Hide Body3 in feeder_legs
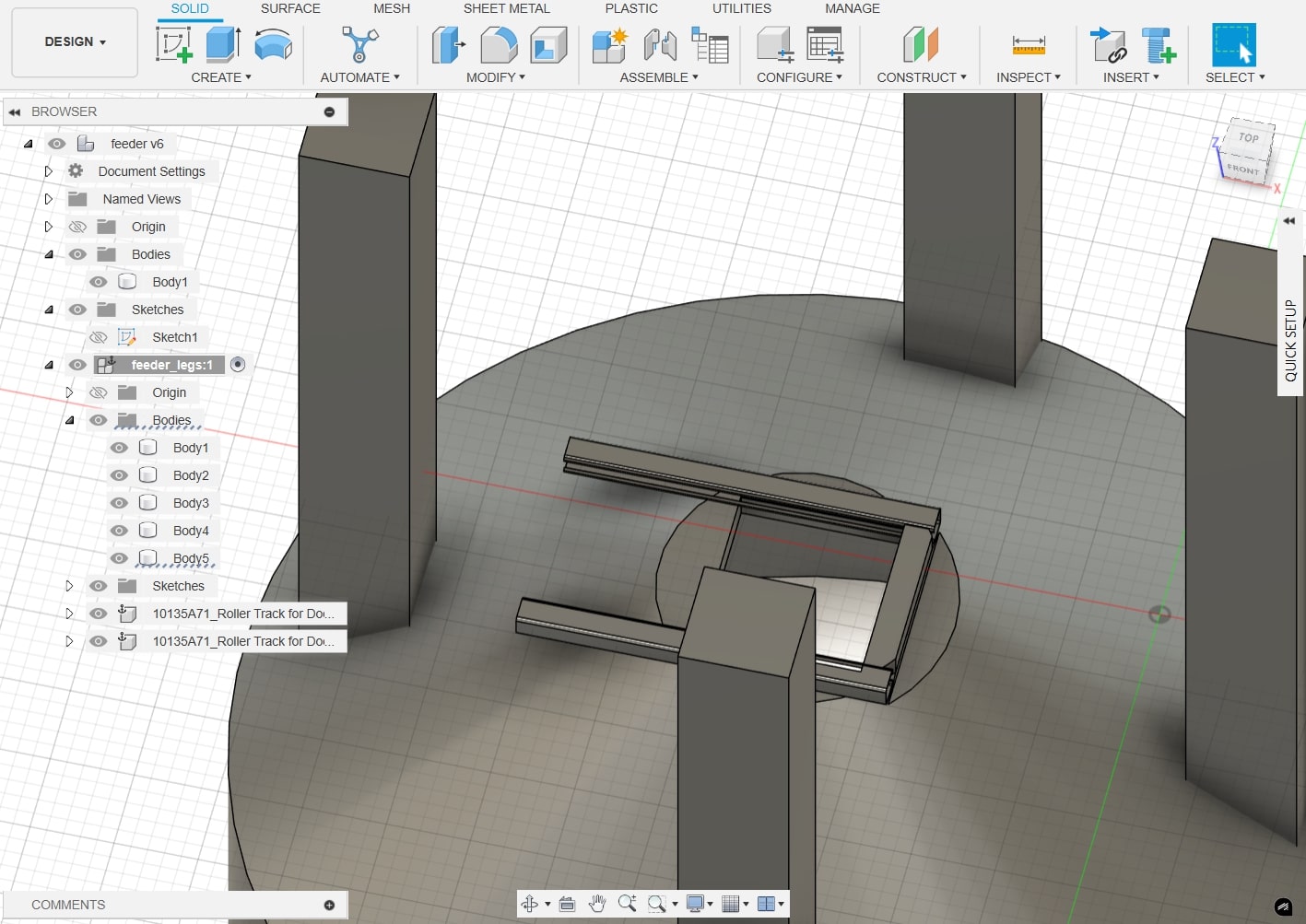 pyautogui.click(x=119, y=503)
